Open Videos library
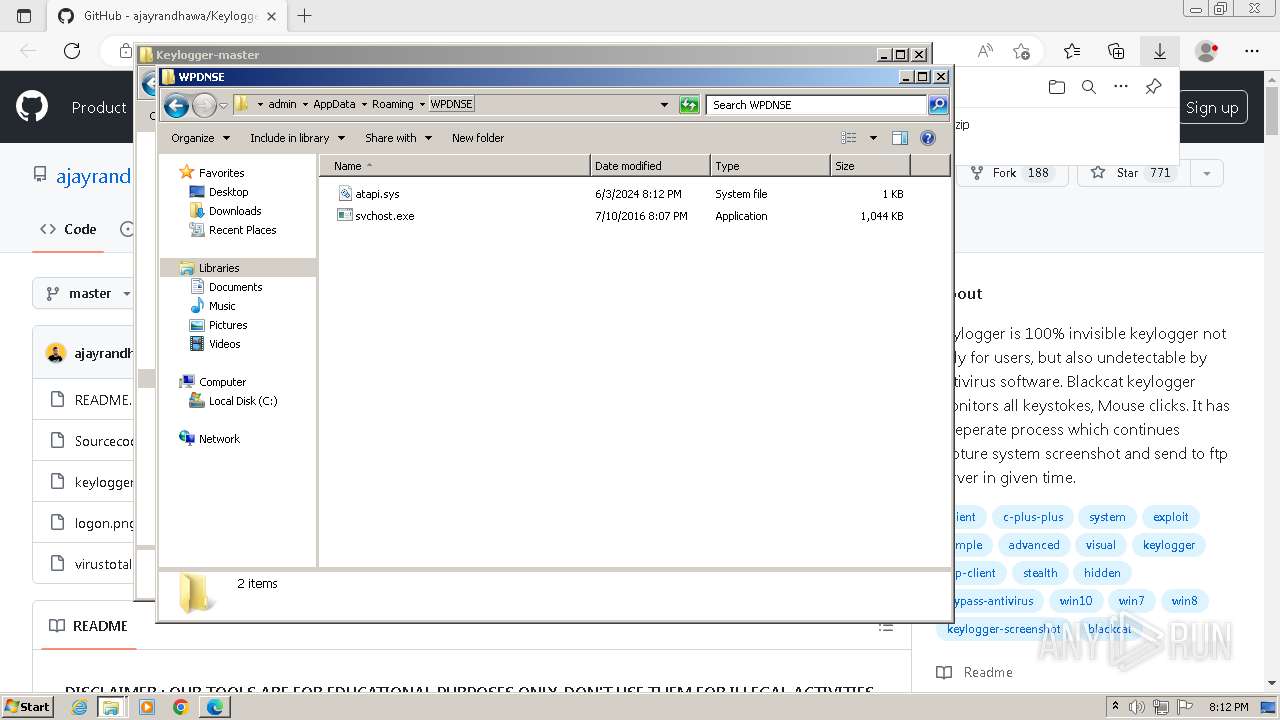 click(x=224, y=344)
